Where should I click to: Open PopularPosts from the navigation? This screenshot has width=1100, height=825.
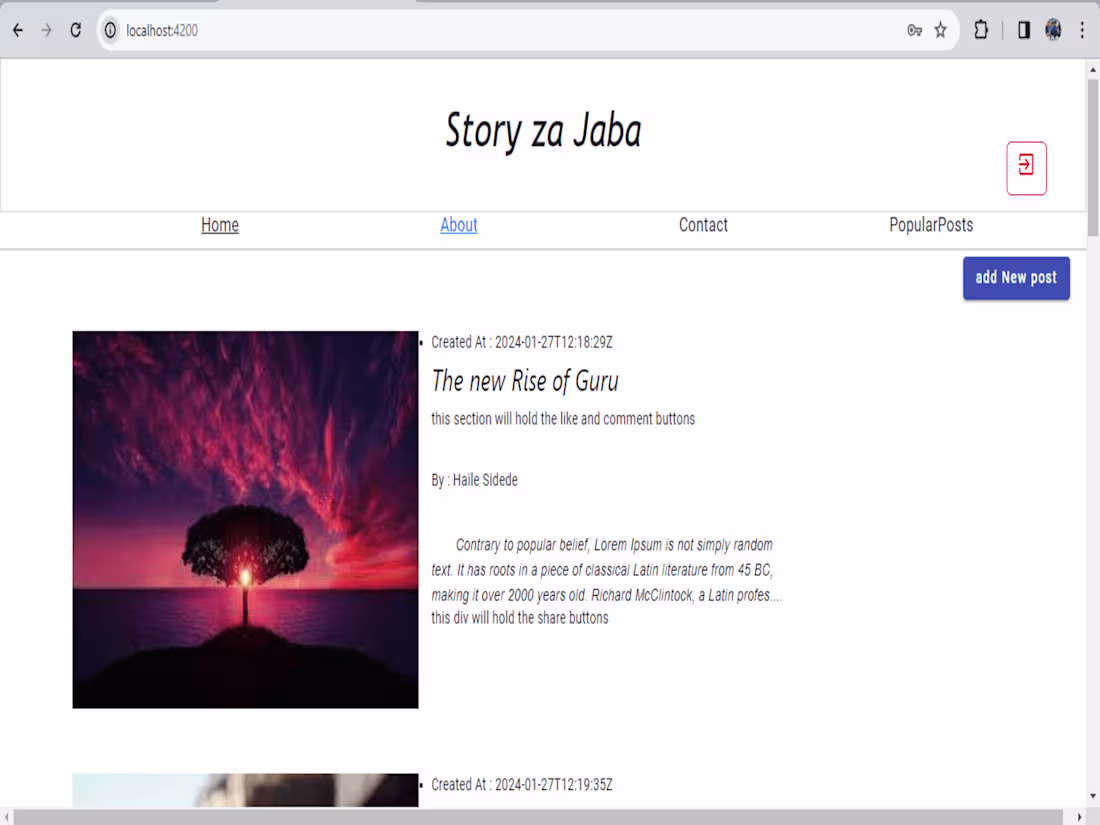click(931, 225)
